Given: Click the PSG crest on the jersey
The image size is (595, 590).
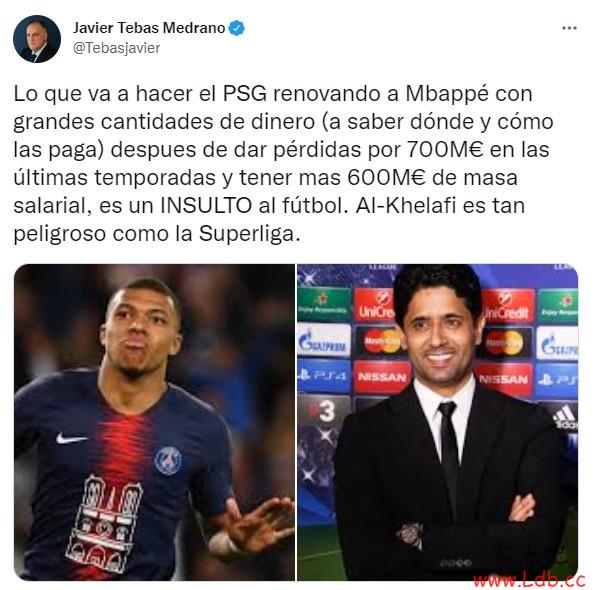Looking at the screenshot, I should [168, 460].
